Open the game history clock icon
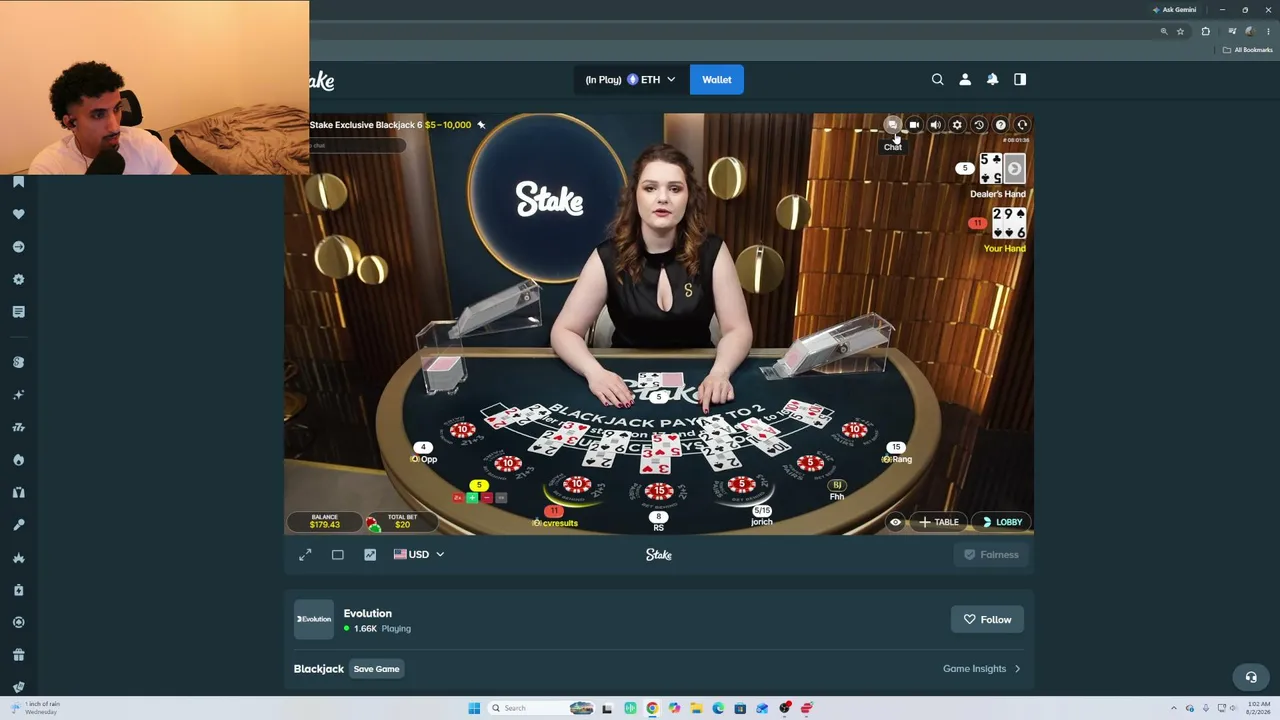The width and height of the screenshot is (1280, 720). coord(979,125)
